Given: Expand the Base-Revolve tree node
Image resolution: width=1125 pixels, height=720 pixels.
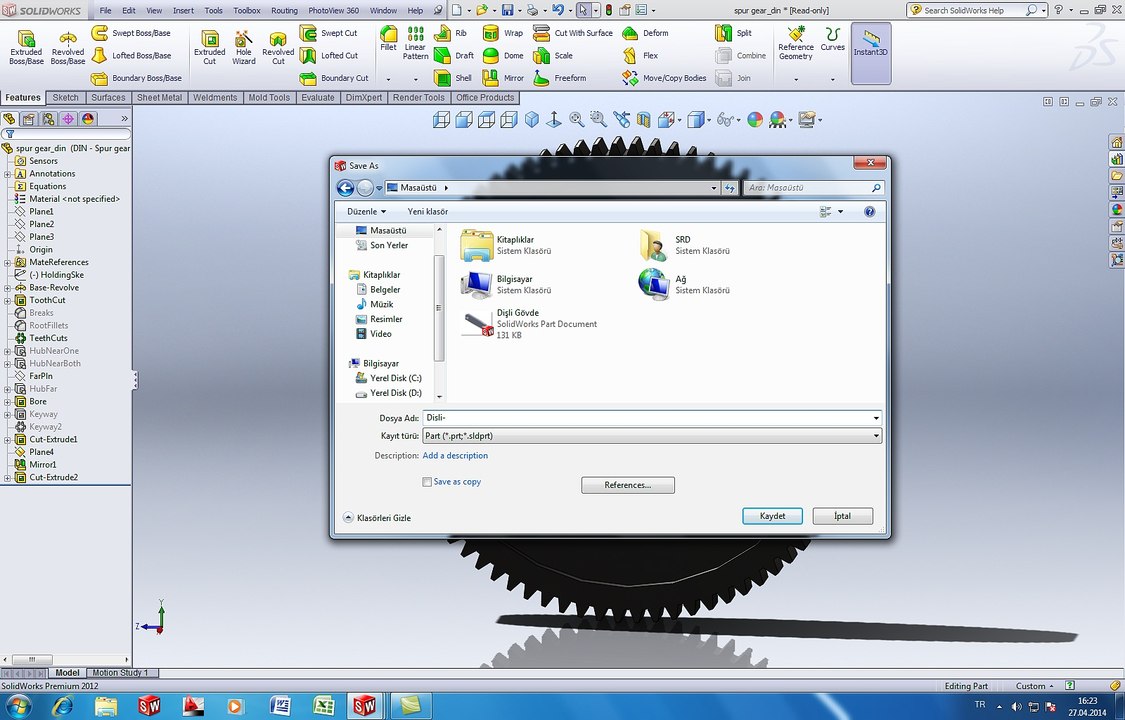Looking at the screenshot, I should [7, 288].
